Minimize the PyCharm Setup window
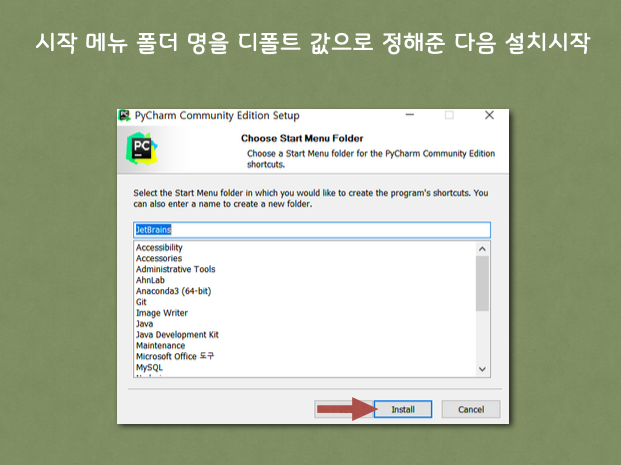The image size is (621, 465). pyautogui.click(x=410, y=115)
